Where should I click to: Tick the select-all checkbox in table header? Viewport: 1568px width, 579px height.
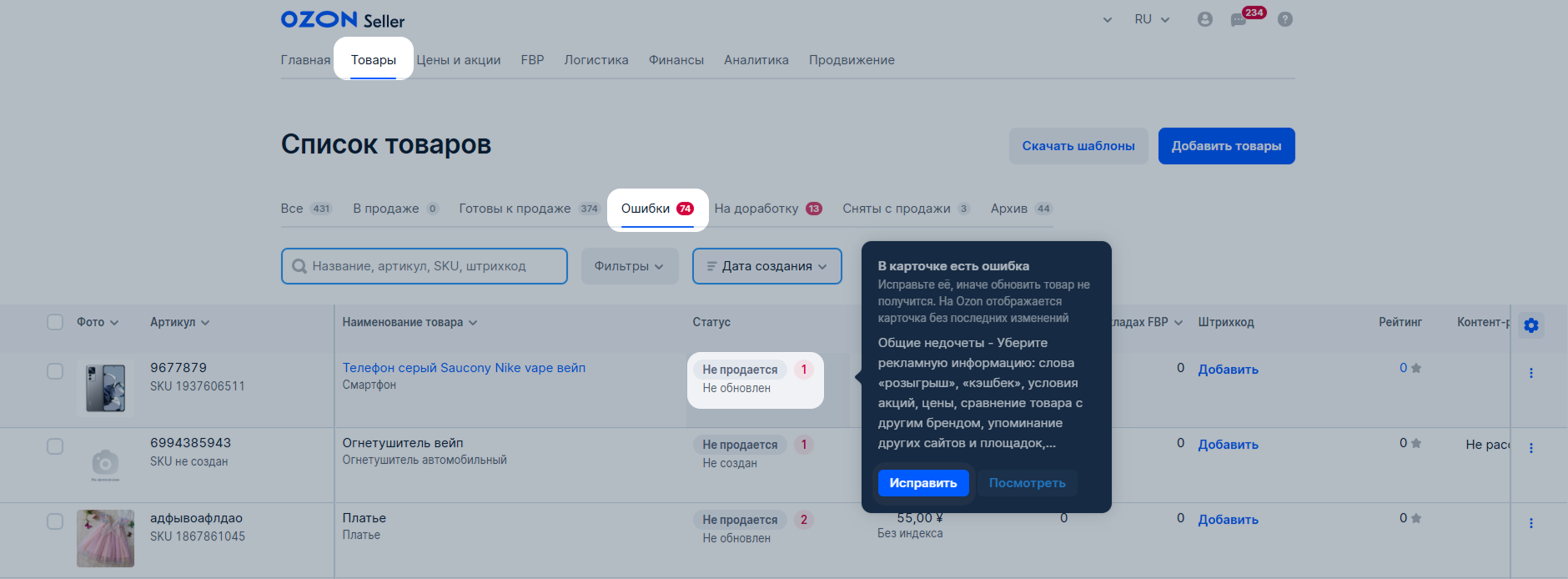click(55, 322)
